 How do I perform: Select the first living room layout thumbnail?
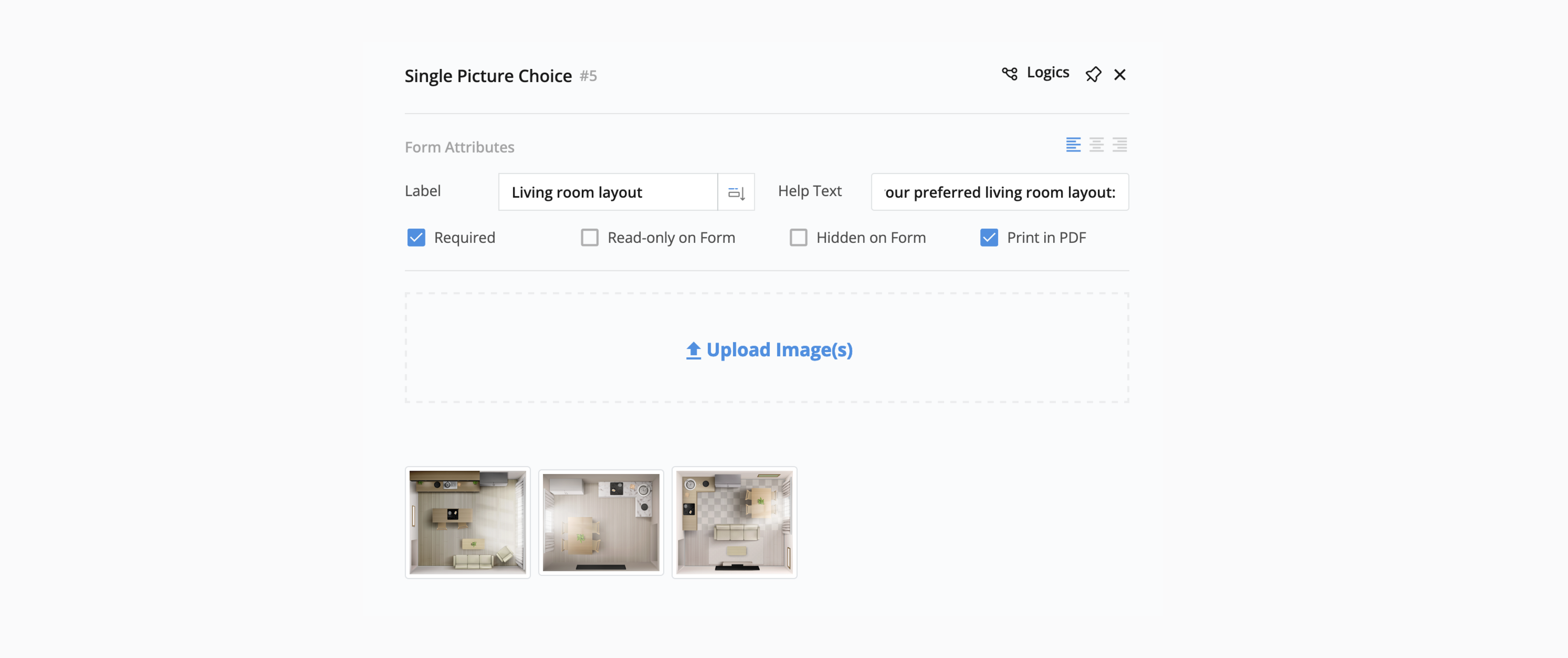[467, 522]
